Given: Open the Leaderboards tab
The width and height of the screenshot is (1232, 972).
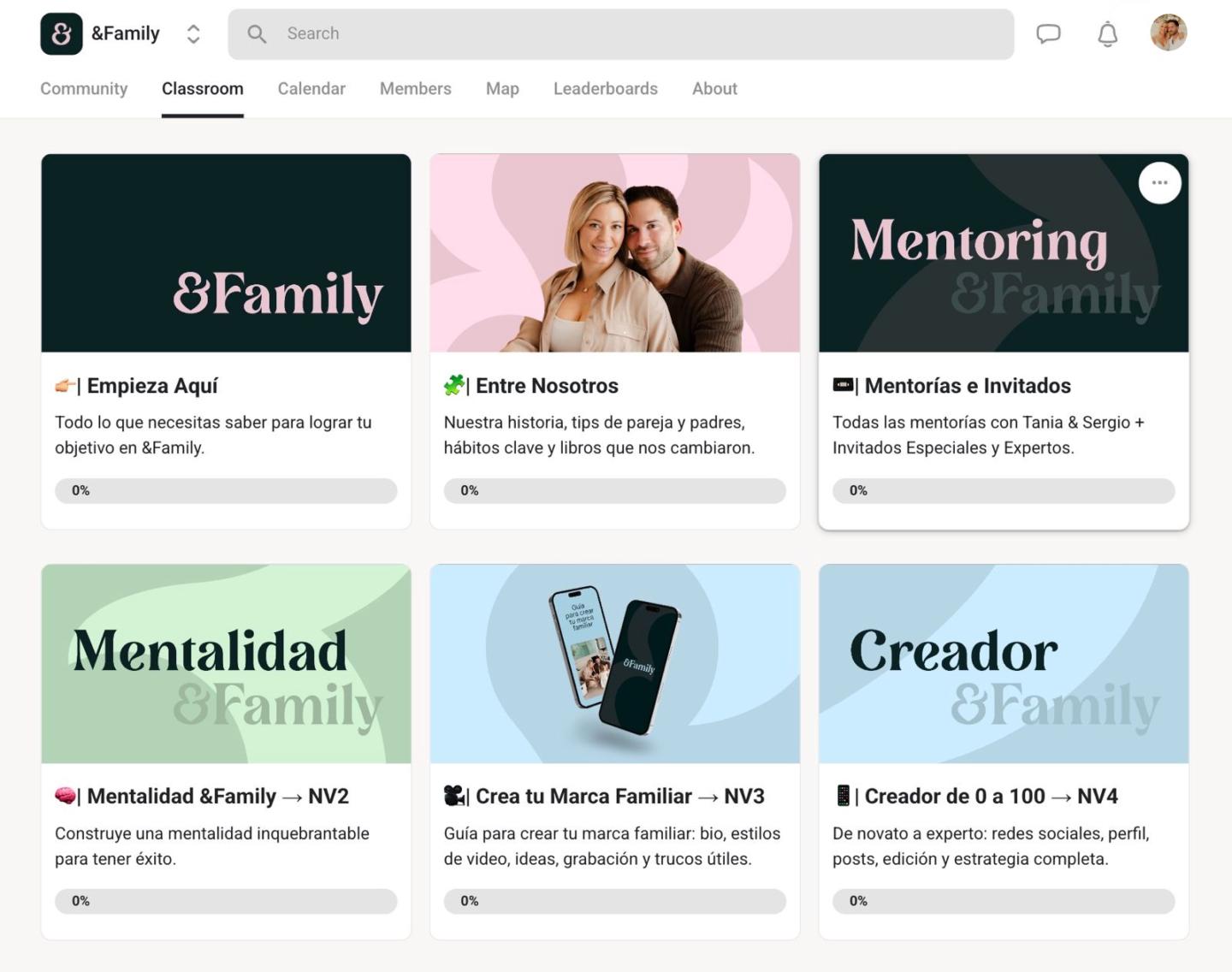Looking at the screenshot, I should (x=606, y=89).
